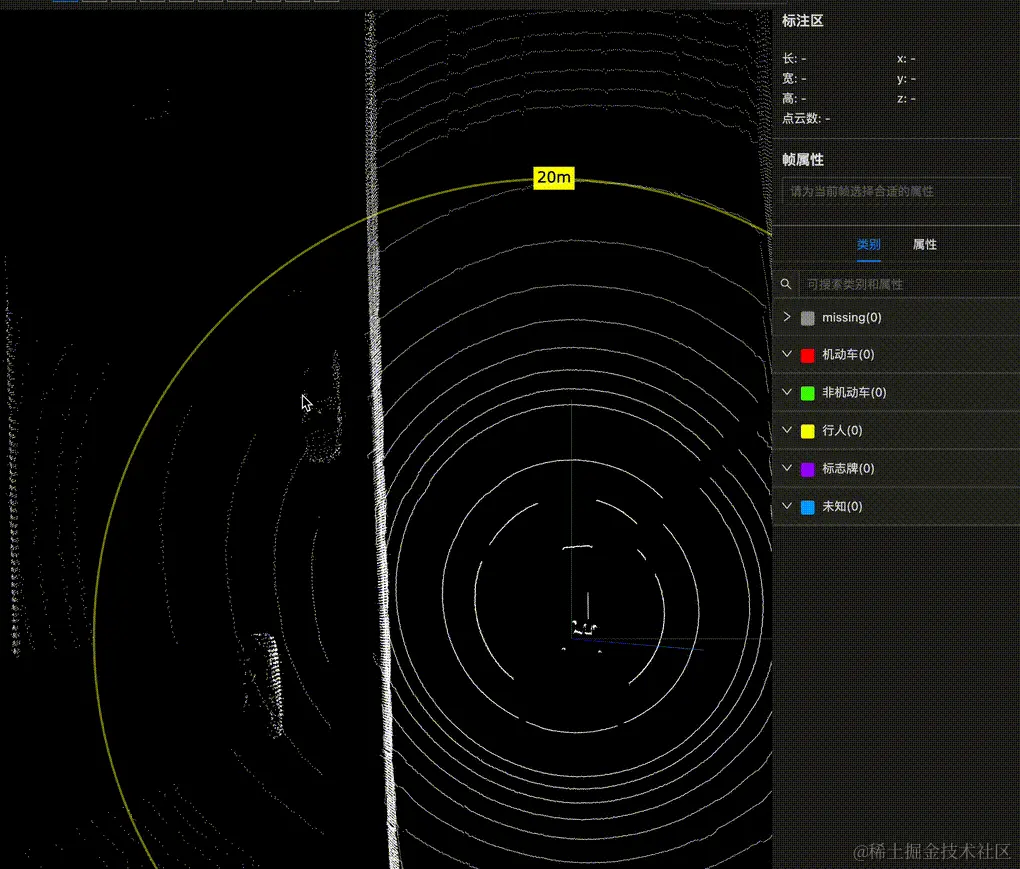Click the 宽 width dimension readout
The width and height of the screenshot is (1020, 869).
point(794,79)
